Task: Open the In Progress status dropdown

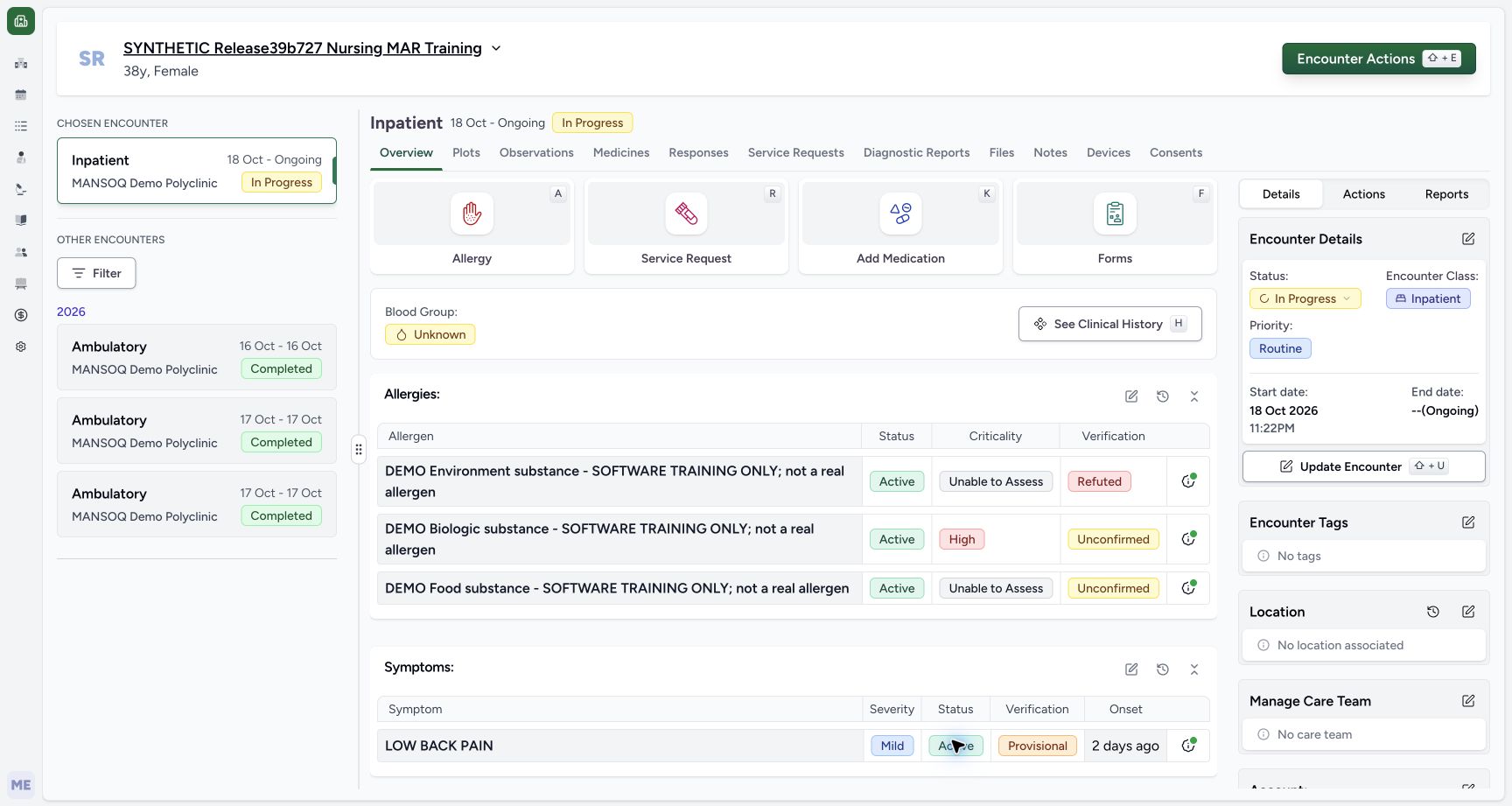Action: 1305,298
